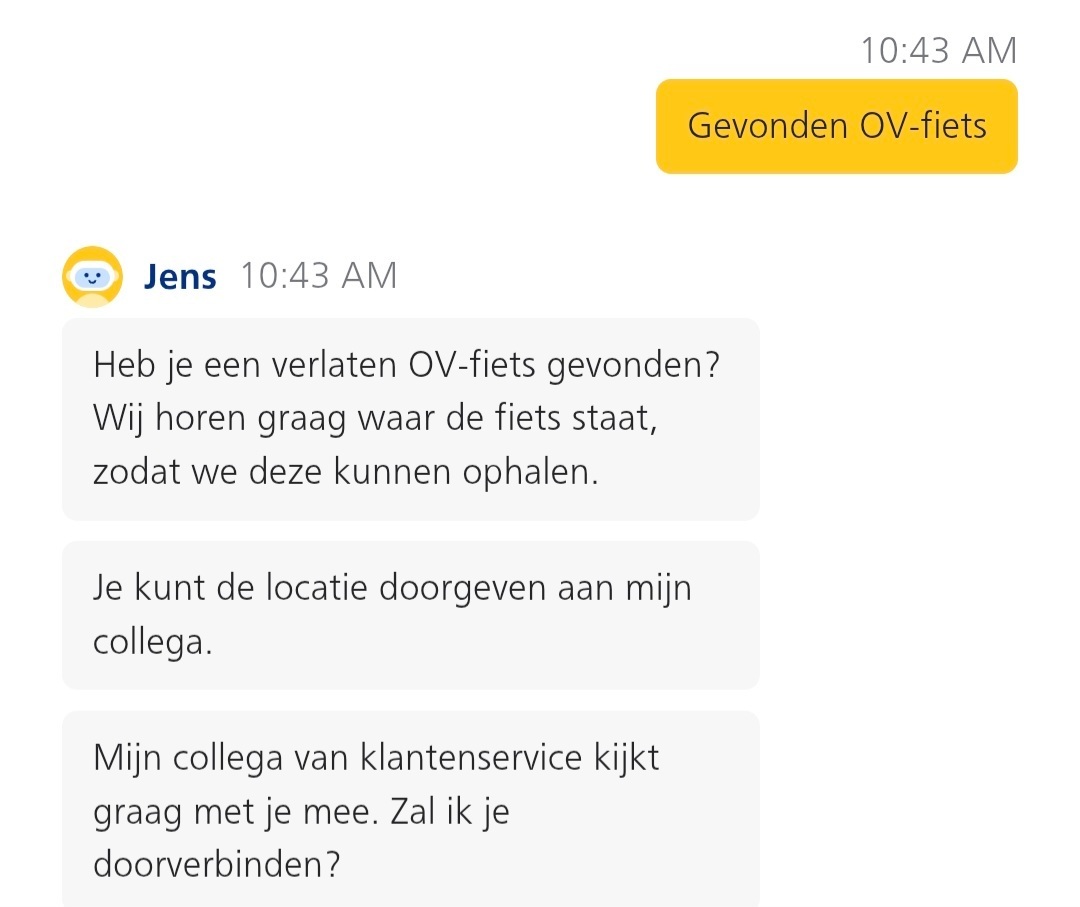
Task: Select the yellow 'Gevonden OV-fiets' bubble
Action: coord(836,126)
